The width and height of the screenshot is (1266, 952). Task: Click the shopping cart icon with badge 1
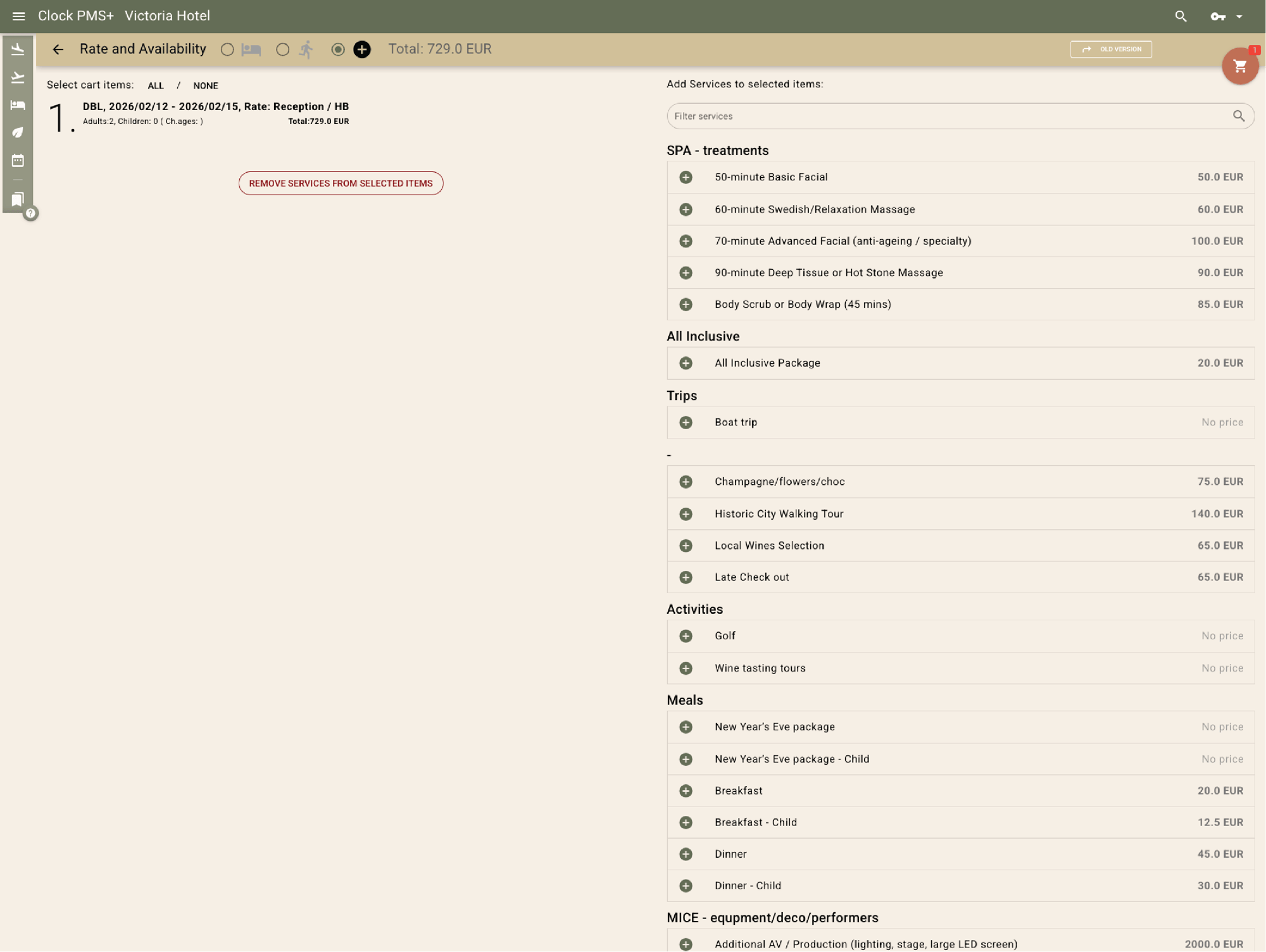pyautogui.click(x=1240, y=66)
